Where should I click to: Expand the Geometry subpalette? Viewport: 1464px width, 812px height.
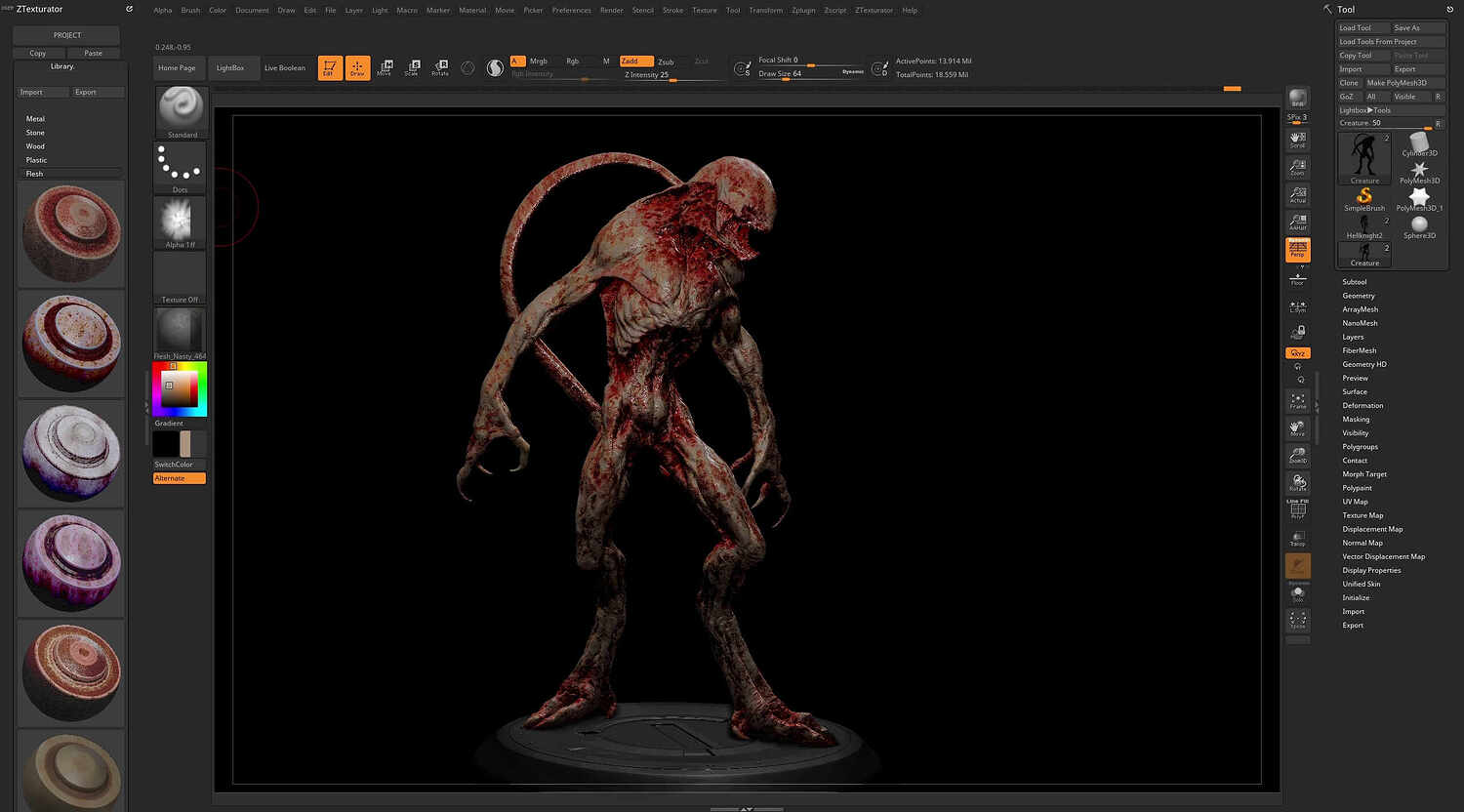(x=1358, y=295)
